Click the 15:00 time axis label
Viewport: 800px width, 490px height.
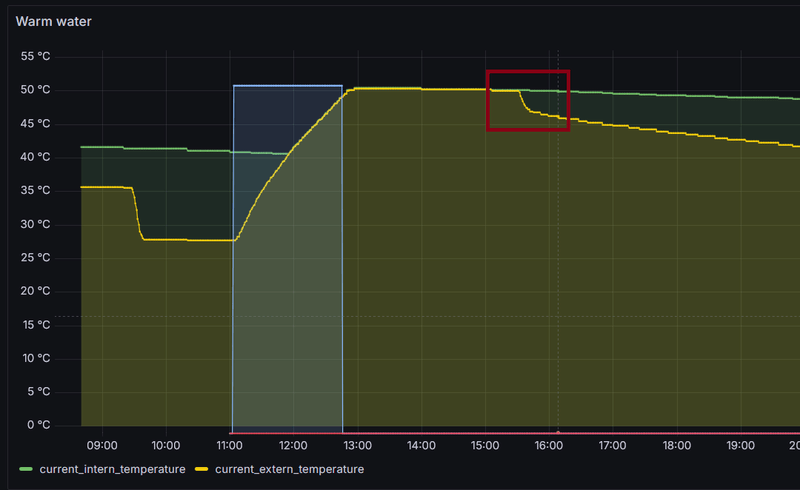485,446
